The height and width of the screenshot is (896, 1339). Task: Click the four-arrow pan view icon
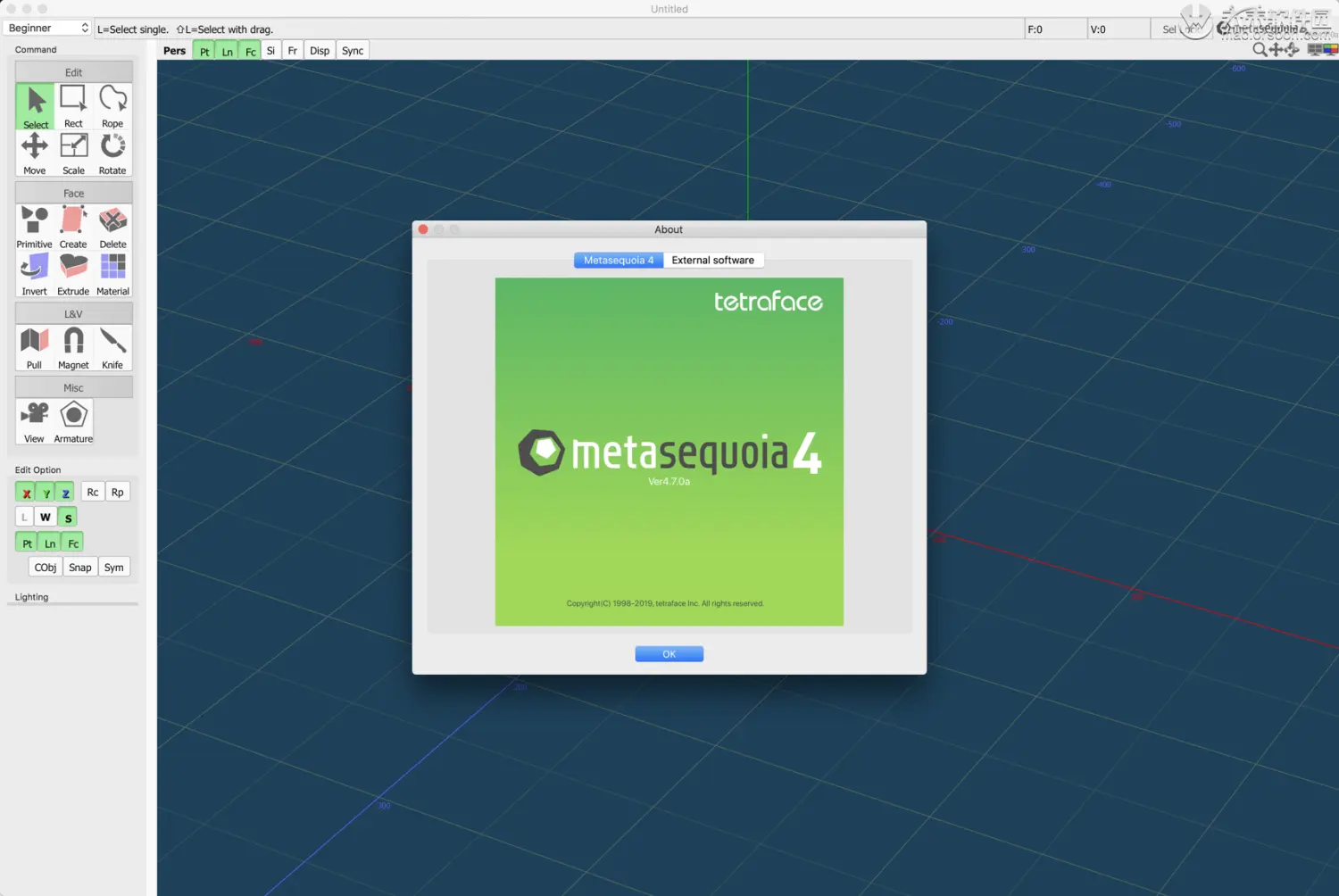[x=1275, y=50]
